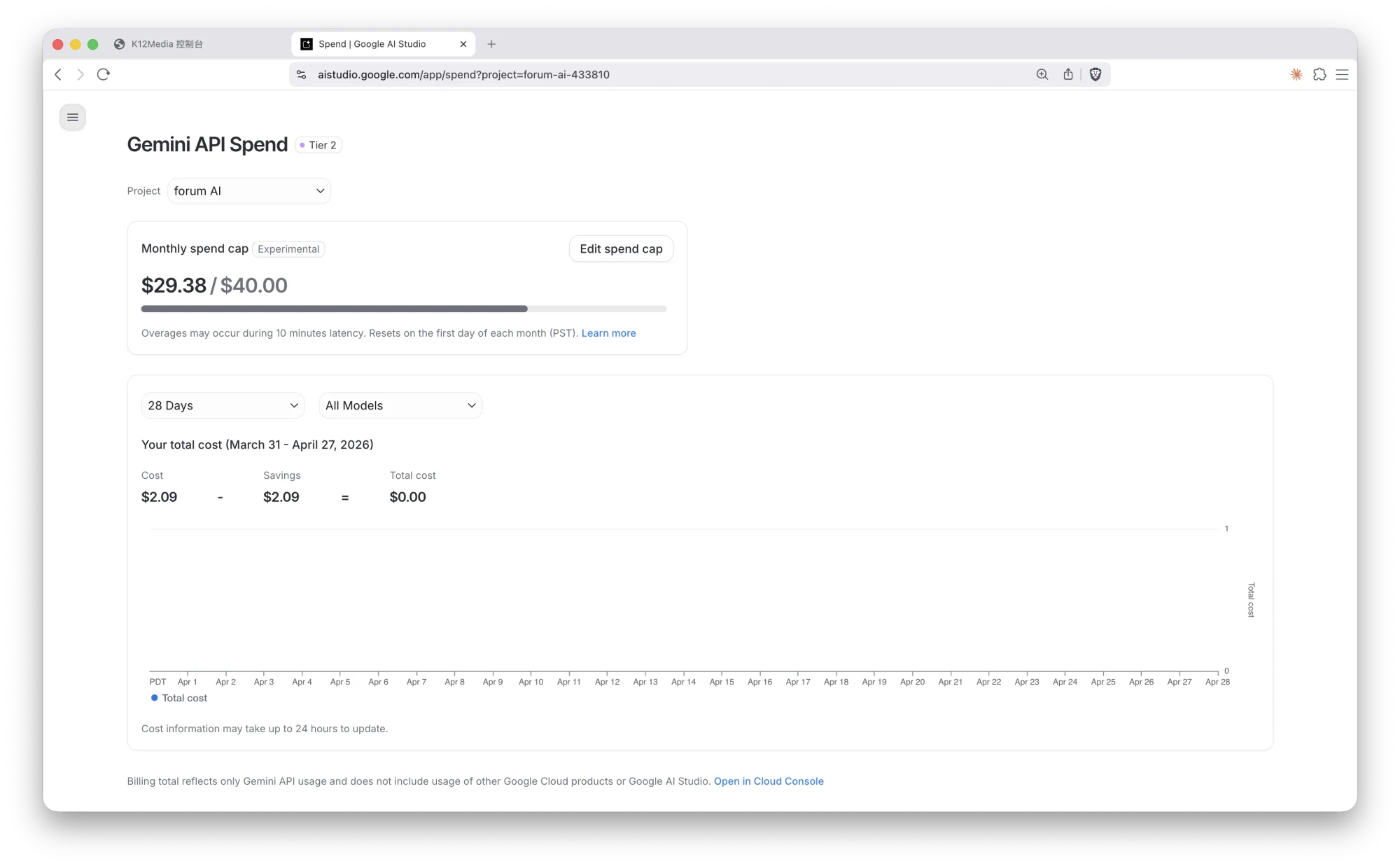Reload the current page
The height and width of the screenshot is (868, 1400).
[x=103, y=74]
